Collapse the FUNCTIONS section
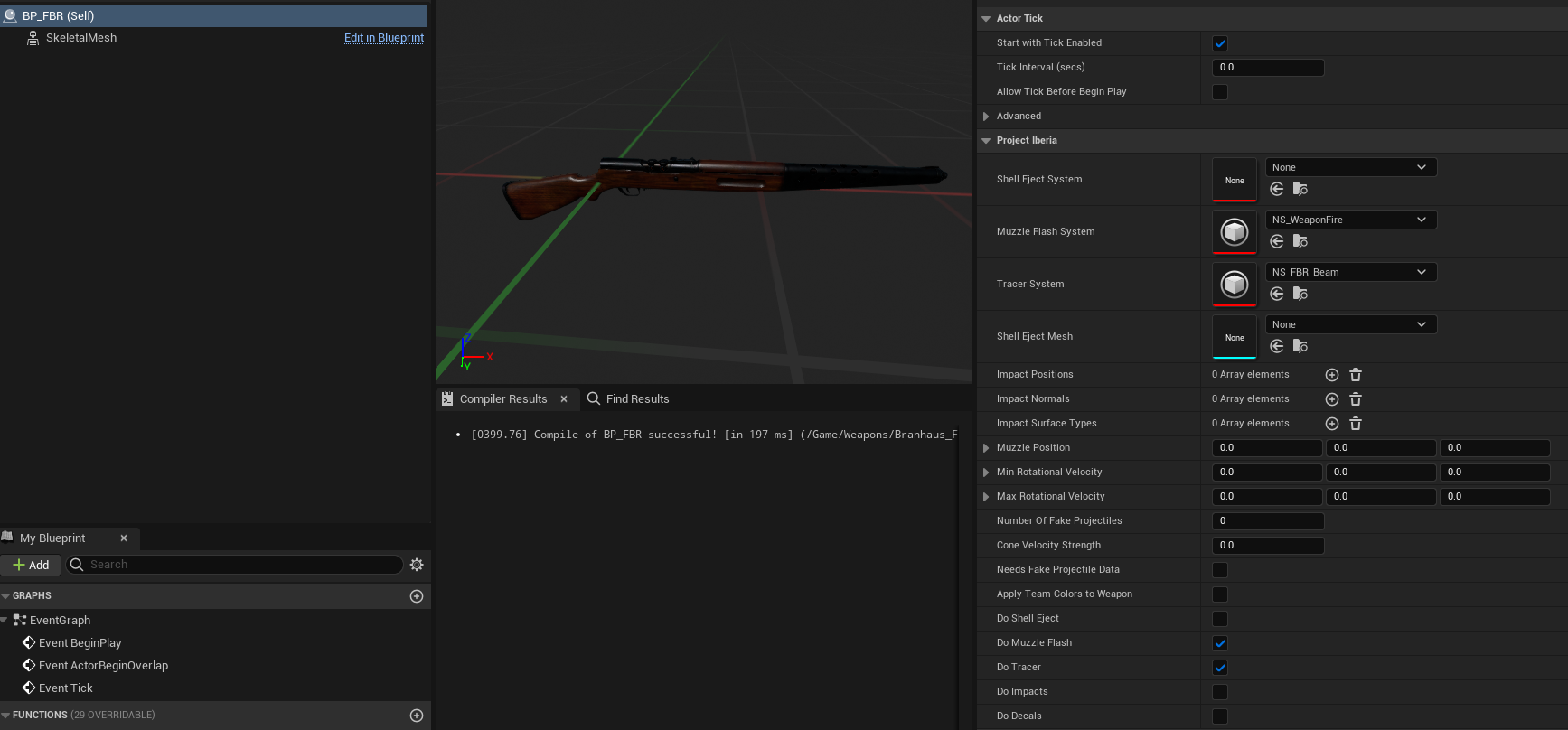This screenshot has width=1568, height=730. [5, 716]
